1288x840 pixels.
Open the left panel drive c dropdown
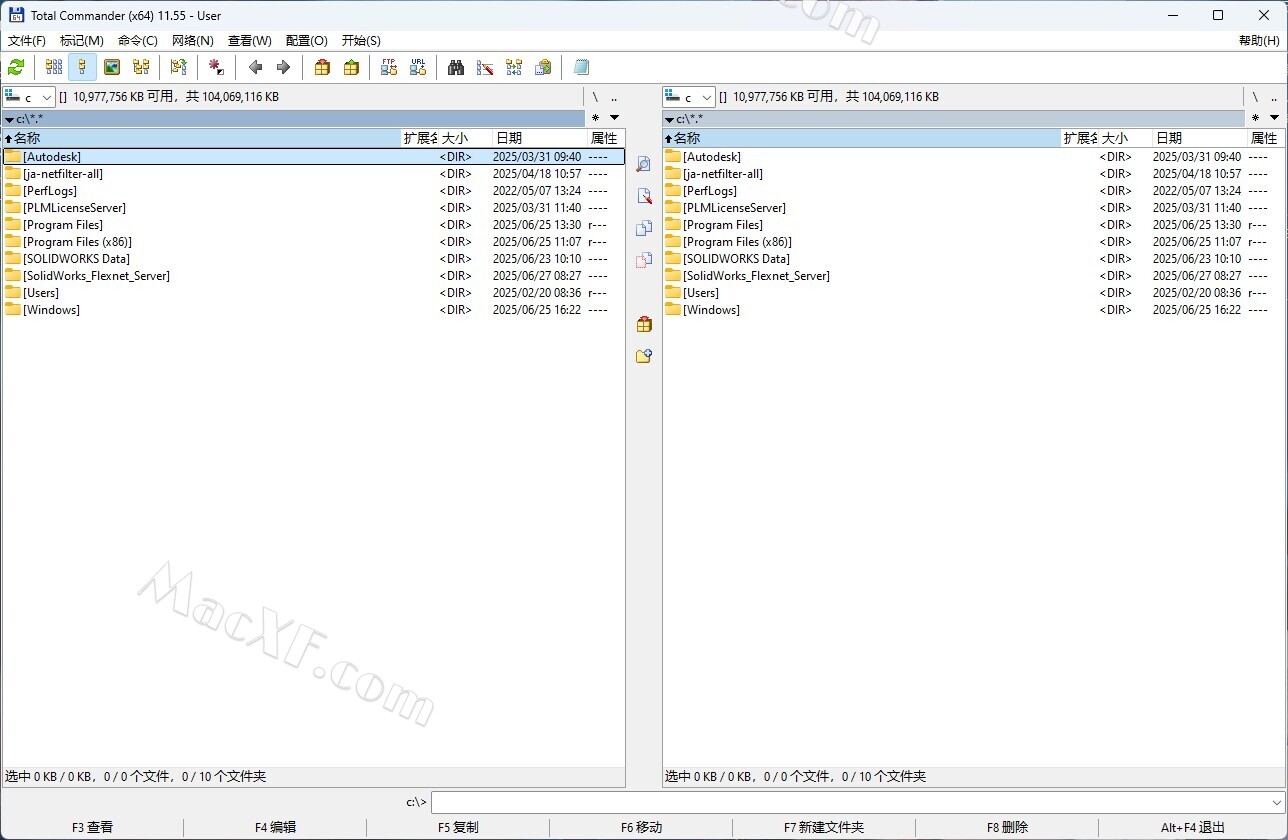[29, 97]
